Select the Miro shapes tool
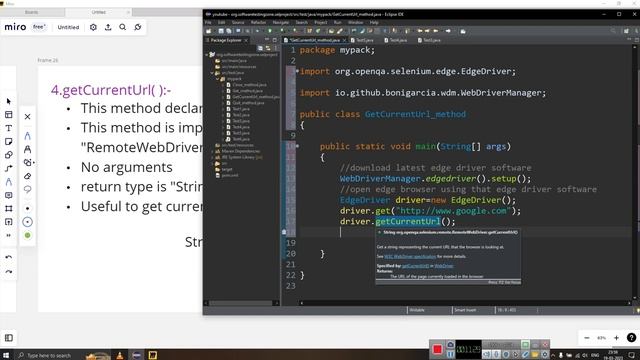This screenshot has height=360, width=640. click(9, 155)
